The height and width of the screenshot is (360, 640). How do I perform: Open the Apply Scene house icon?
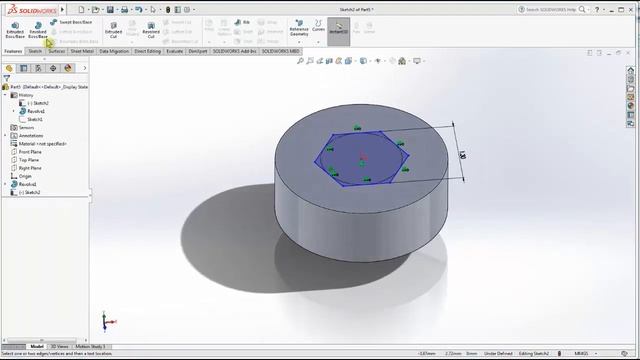click(402, 61)
